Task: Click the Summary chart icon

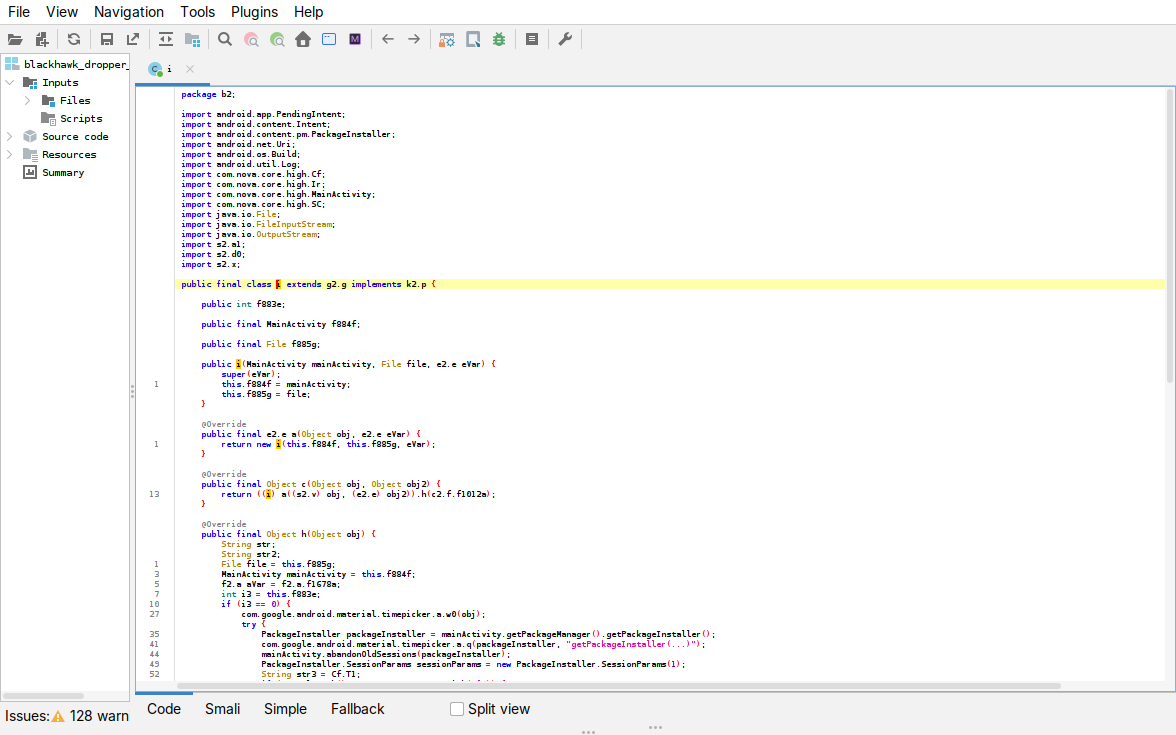Action: [30, 172]
